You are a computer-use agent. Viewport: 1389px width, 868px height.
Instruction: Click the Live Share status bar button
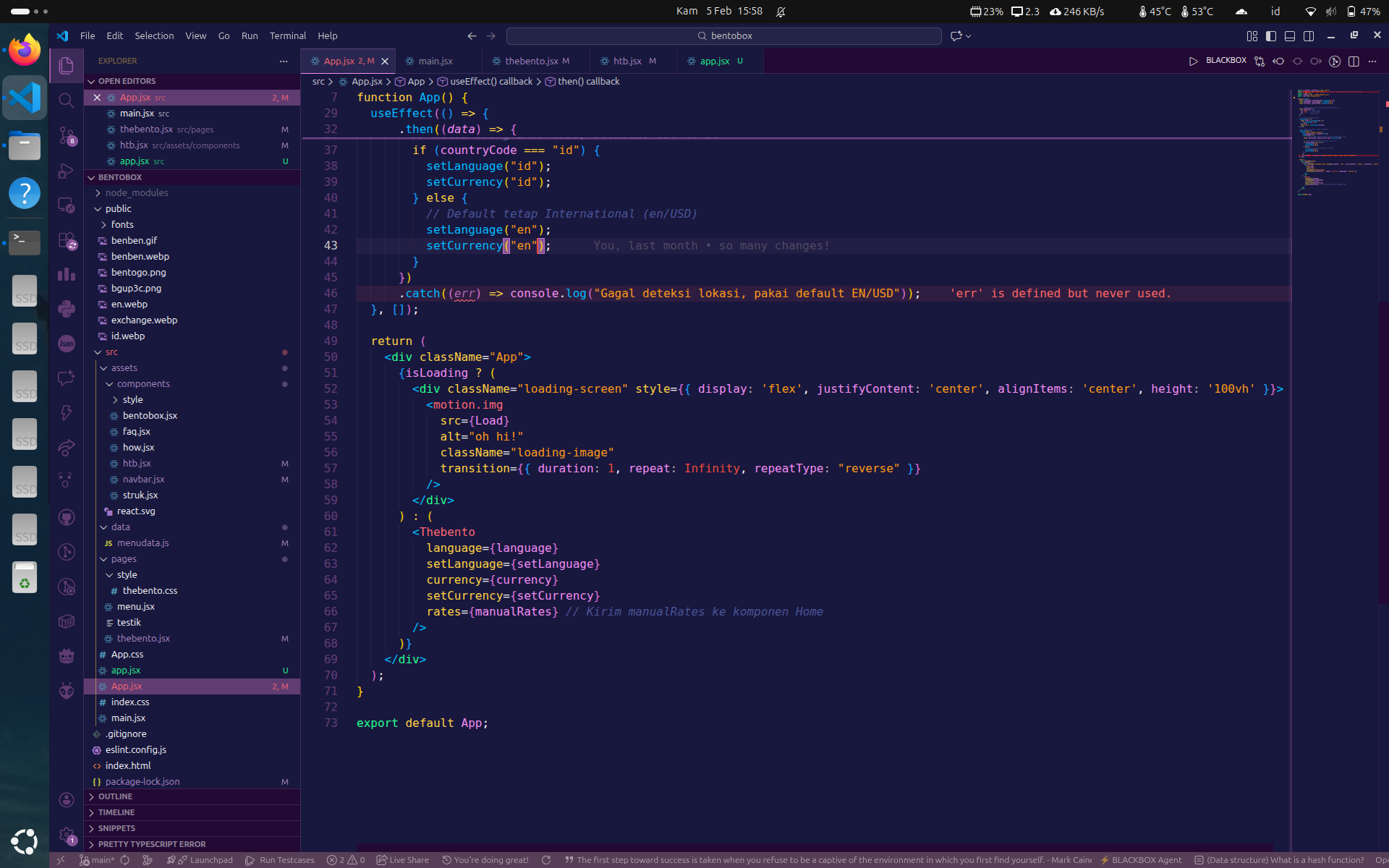403,860
